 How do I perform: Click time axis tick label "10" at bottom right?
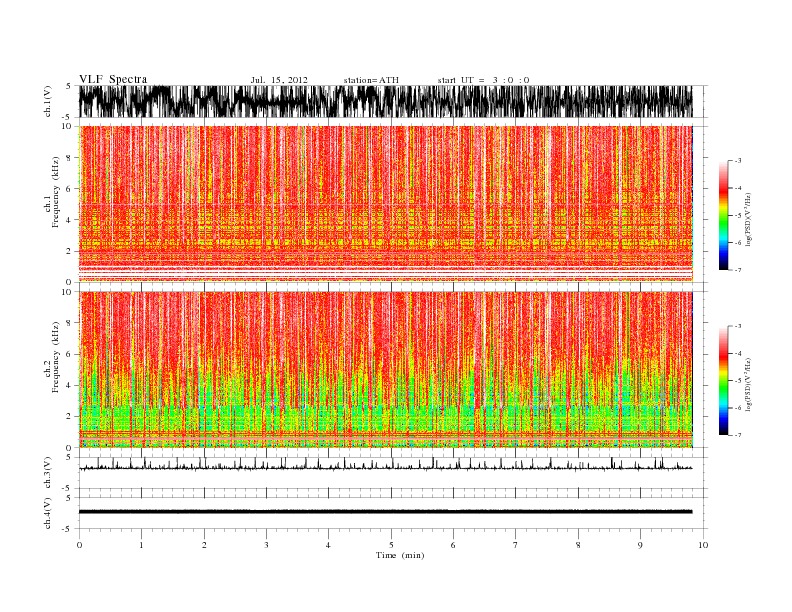click(703, 545)
